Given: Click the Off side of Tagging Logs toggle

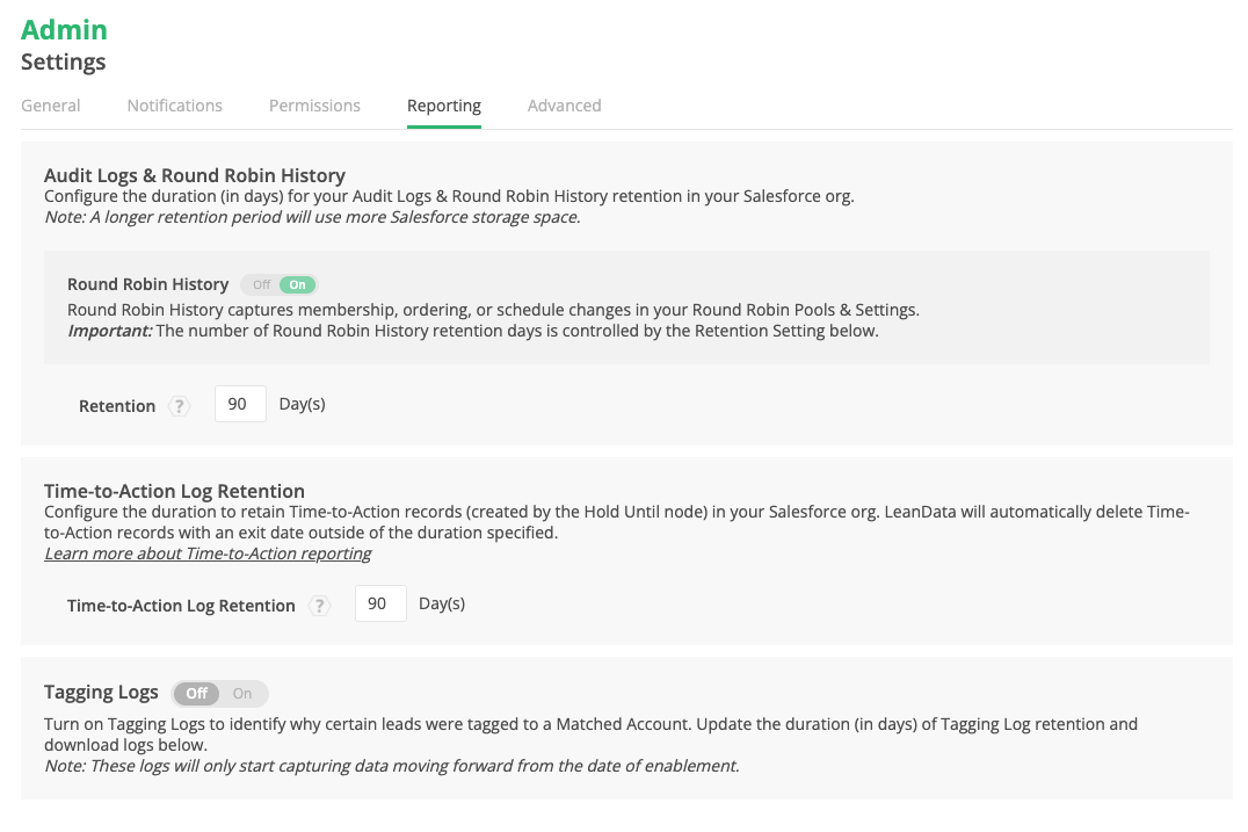Looking at the screenshot, I should pos(197,693).
